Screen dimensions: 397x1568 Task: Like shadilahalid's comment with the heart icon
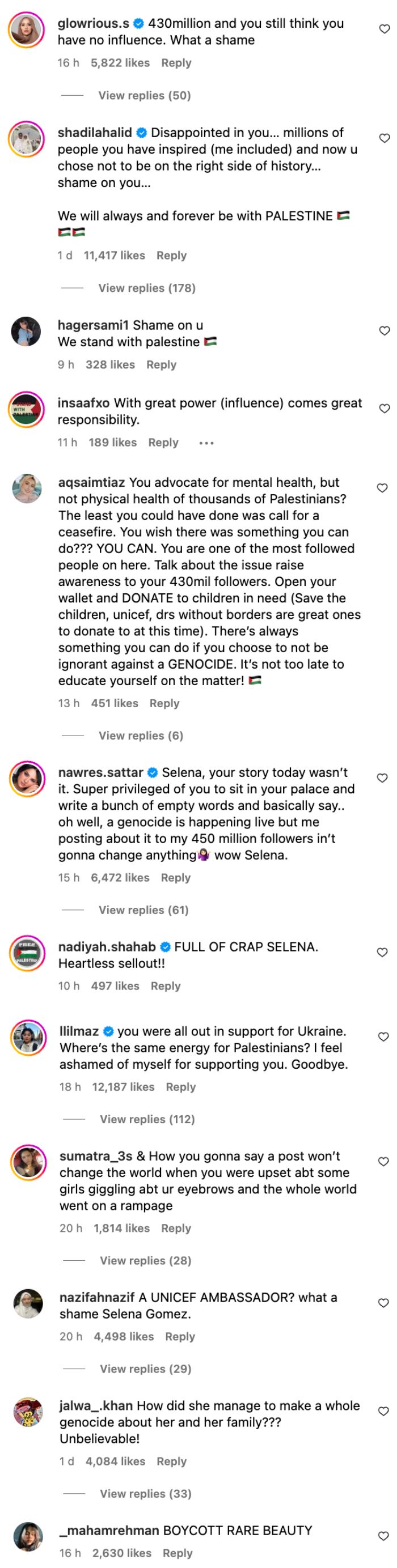tap(383, 137)
